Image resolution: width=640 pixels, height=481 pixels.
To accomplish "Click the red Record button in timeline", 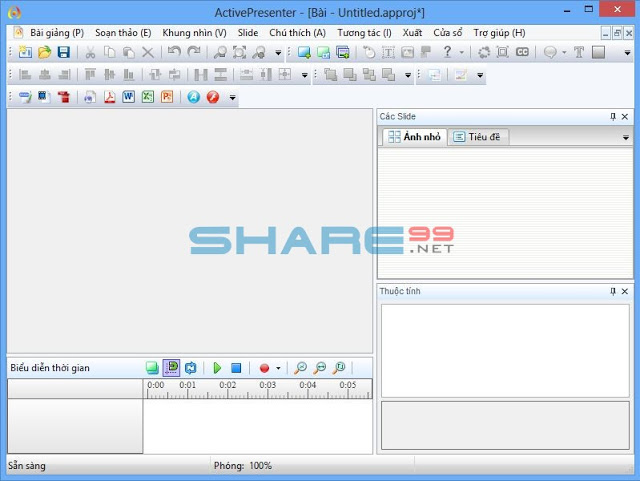I will [264, 368].
